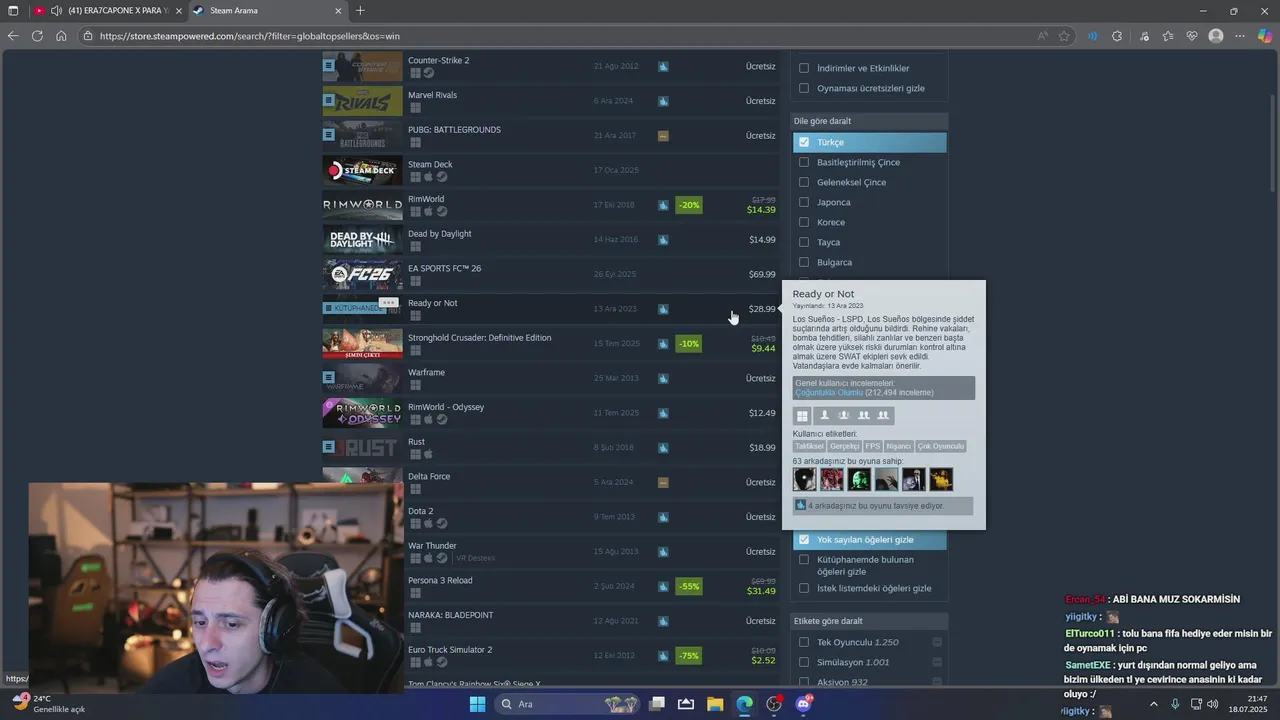The width and height of the screenshot is (1280, 720).
Task: Check Basitleştirilmiş Çince language filter
Action: pos(804,162)
